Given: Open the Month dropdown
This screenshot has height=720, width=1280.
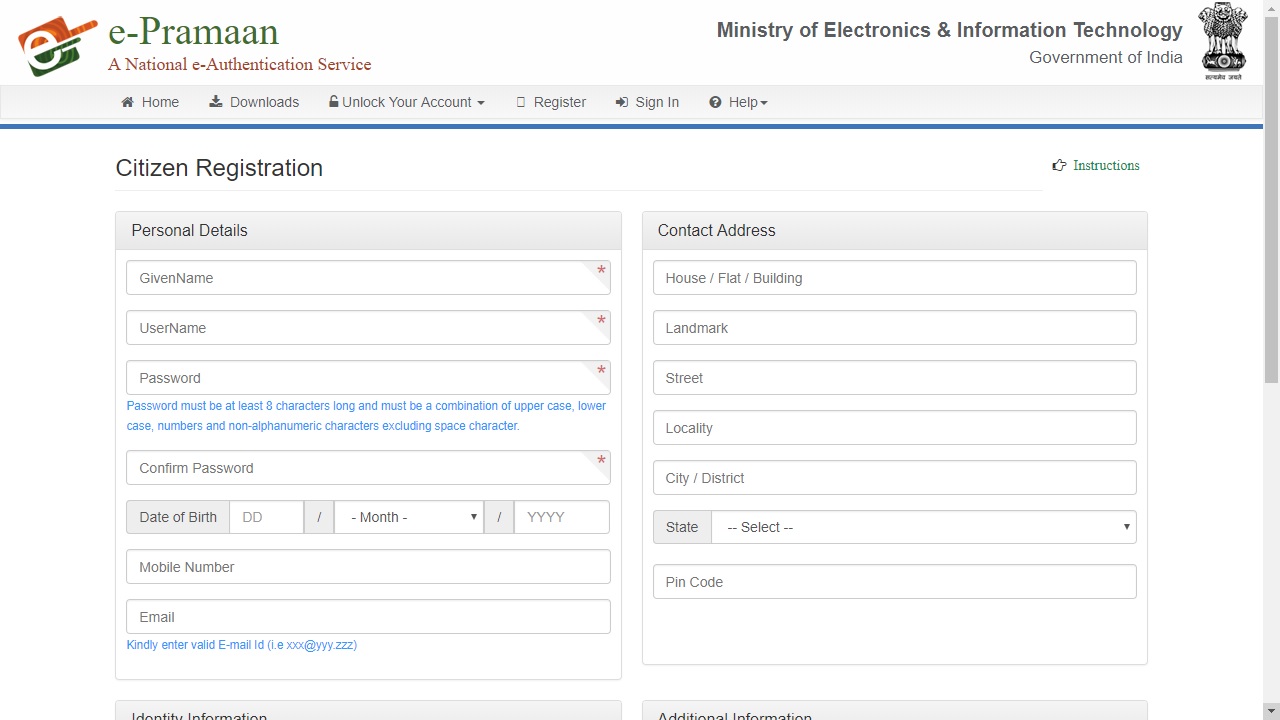Looking at the screenshot, I should pos(408,517).
